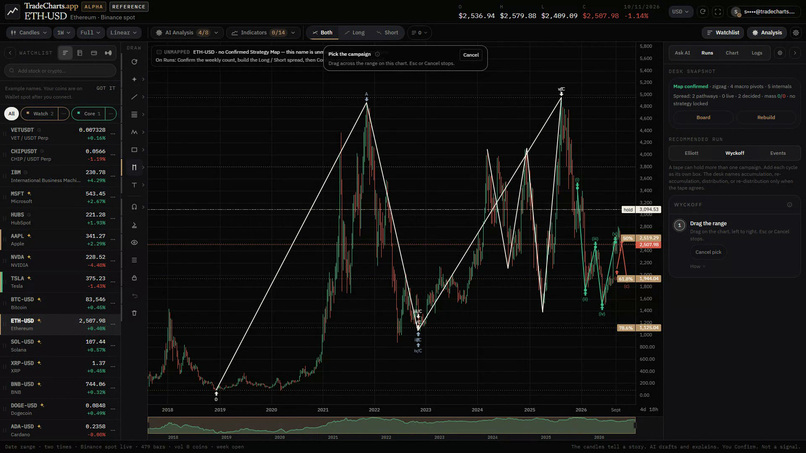
Task: Click the gear icon next to Logs tab
Action: pyautogui.click(x=780, y=53)
